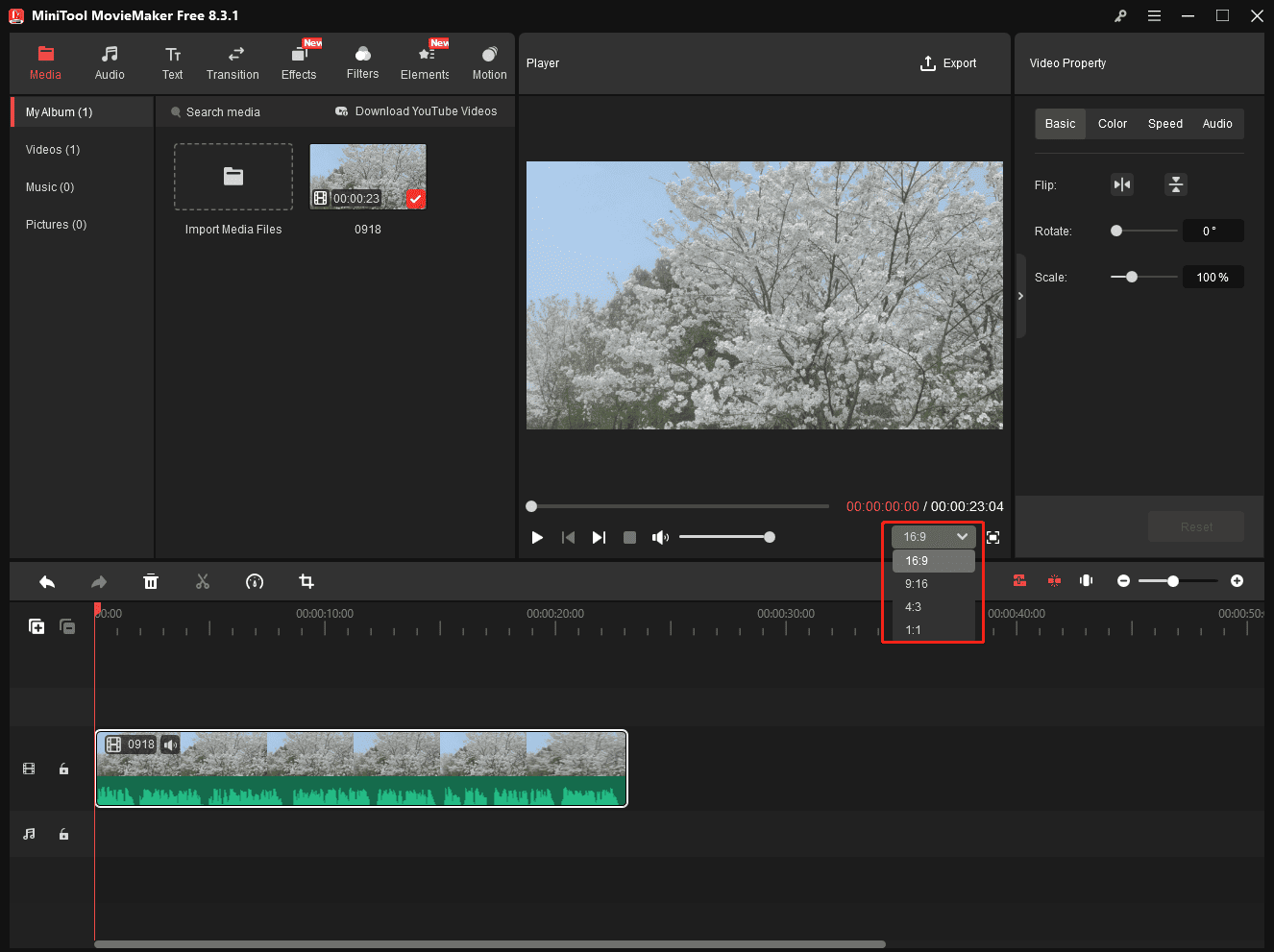Viewport: 1274px width, 952px height.
Task: Lock the music track
Action: [64, 834]
